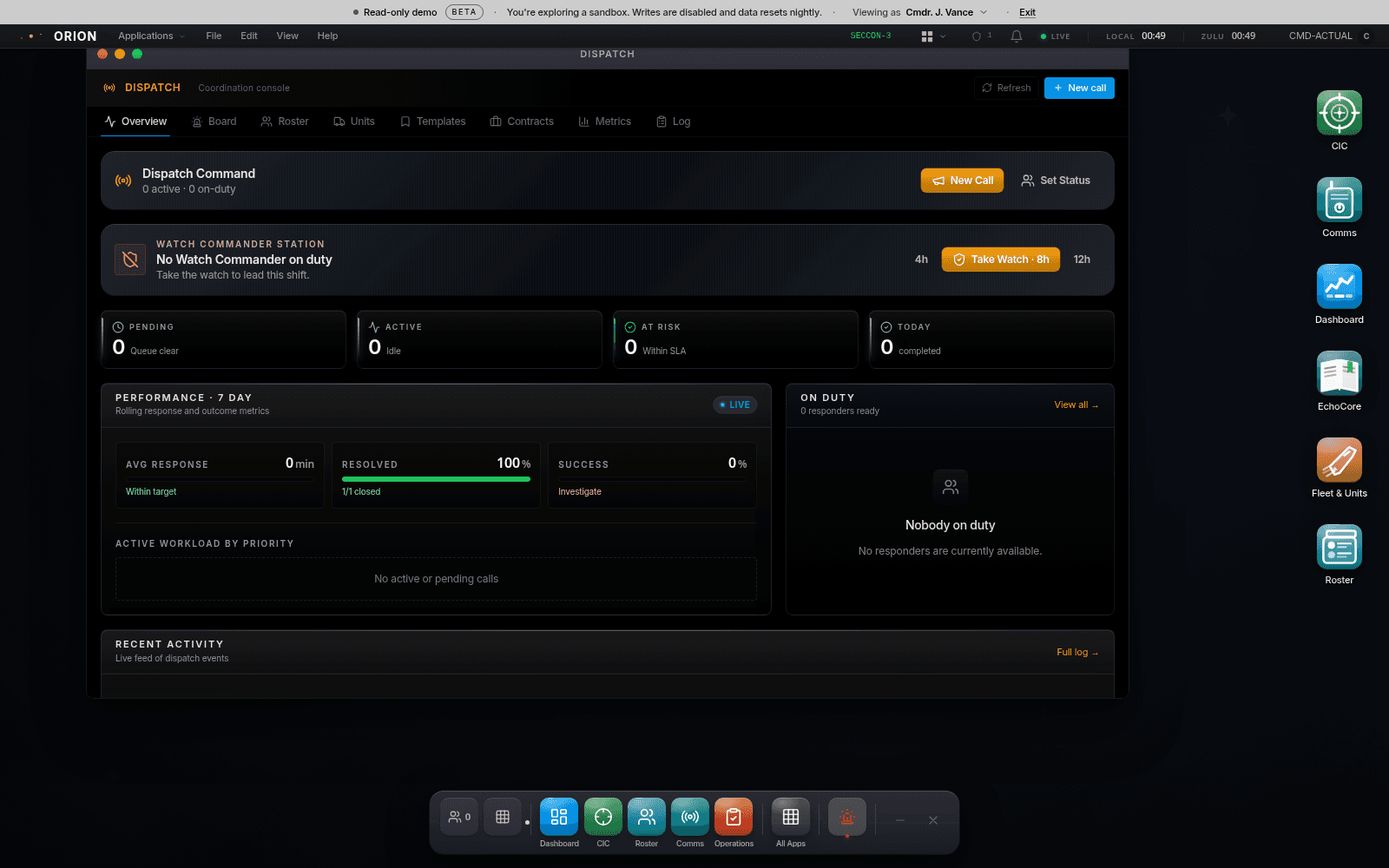Expand the layout grid dropdown in top bar

[933, 36]
